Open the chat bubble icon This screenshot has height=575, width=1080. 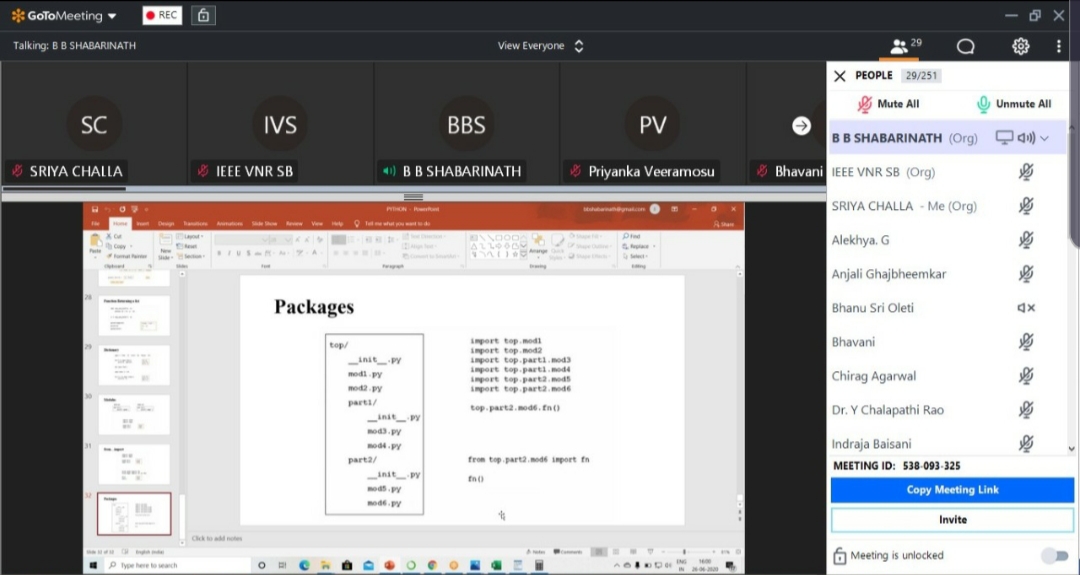[x=965, y=46]
